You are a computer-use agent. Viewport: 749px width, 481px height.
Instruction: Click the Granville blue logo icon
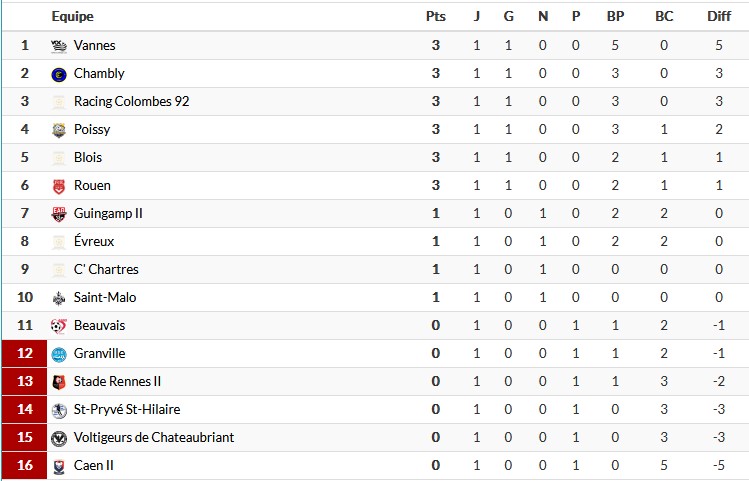[x=58, y=354]
